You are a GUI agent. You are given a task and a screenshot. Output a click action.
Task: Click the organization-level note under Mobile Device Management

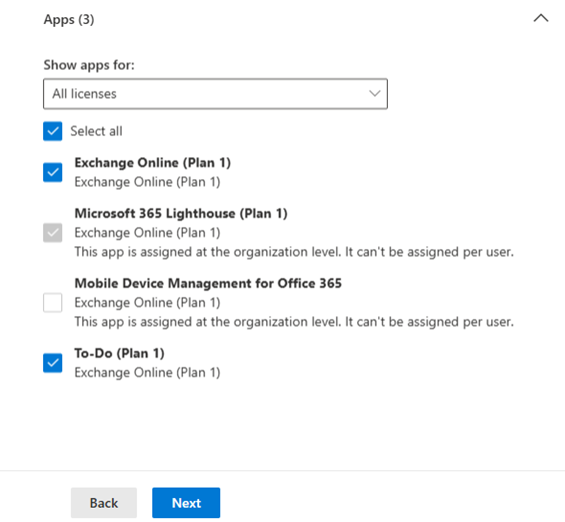[294, 322]
